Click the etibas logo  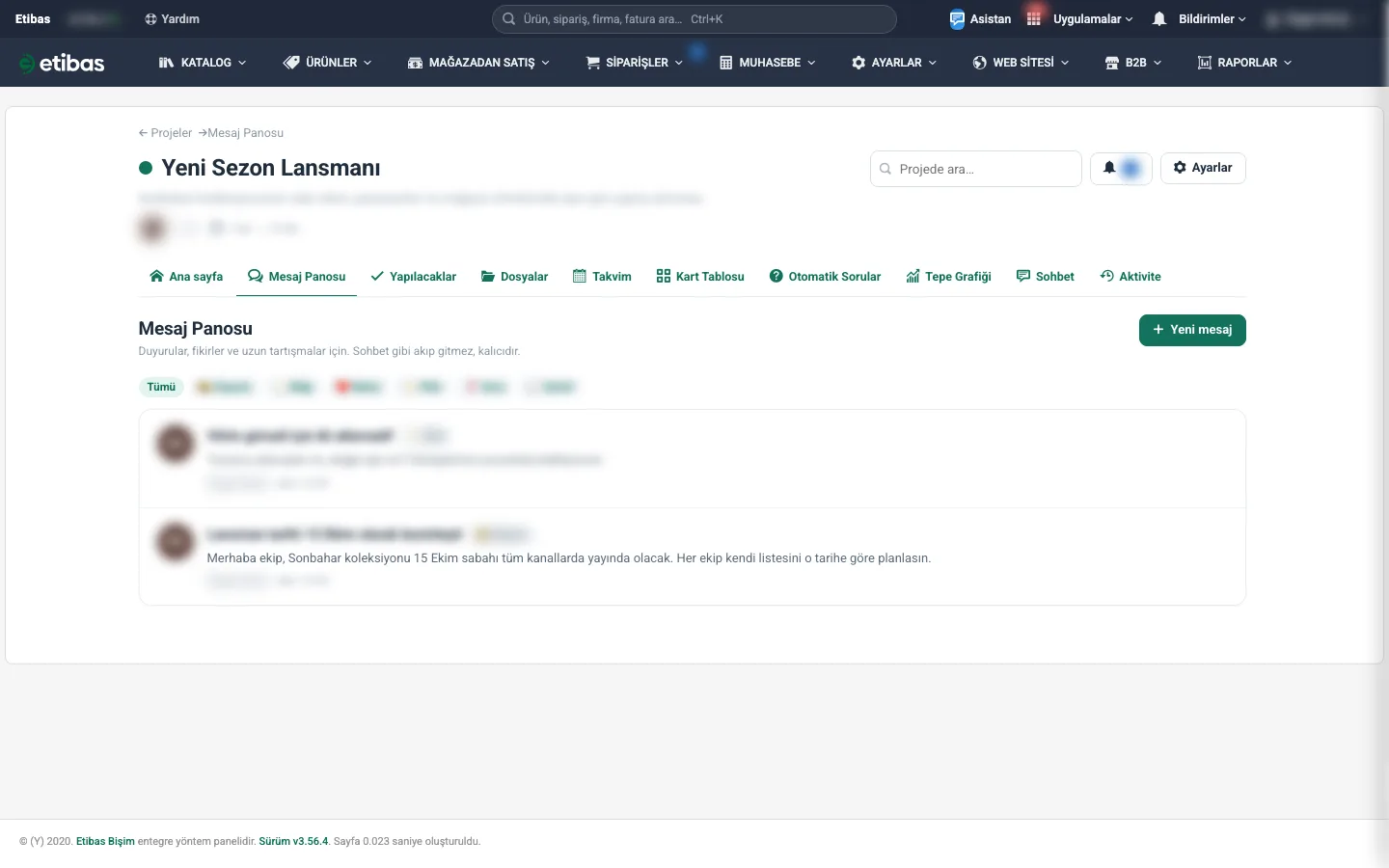tap(62, 63)
